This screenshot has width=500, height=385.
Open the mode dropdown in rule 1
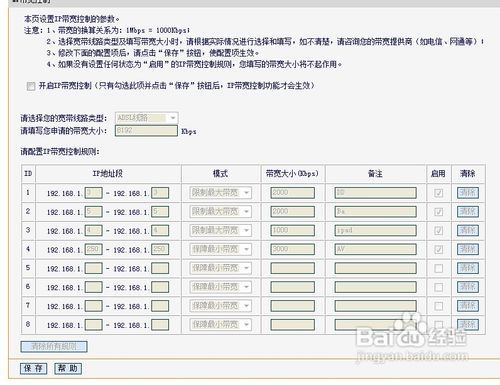point(220,193)
